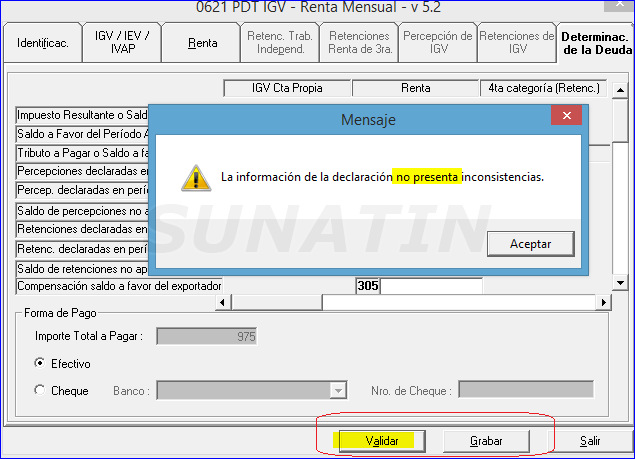This screenshot has width=635, height=459.
Task: Click the Percepciones declaradas row label
Action: [82, 171]
